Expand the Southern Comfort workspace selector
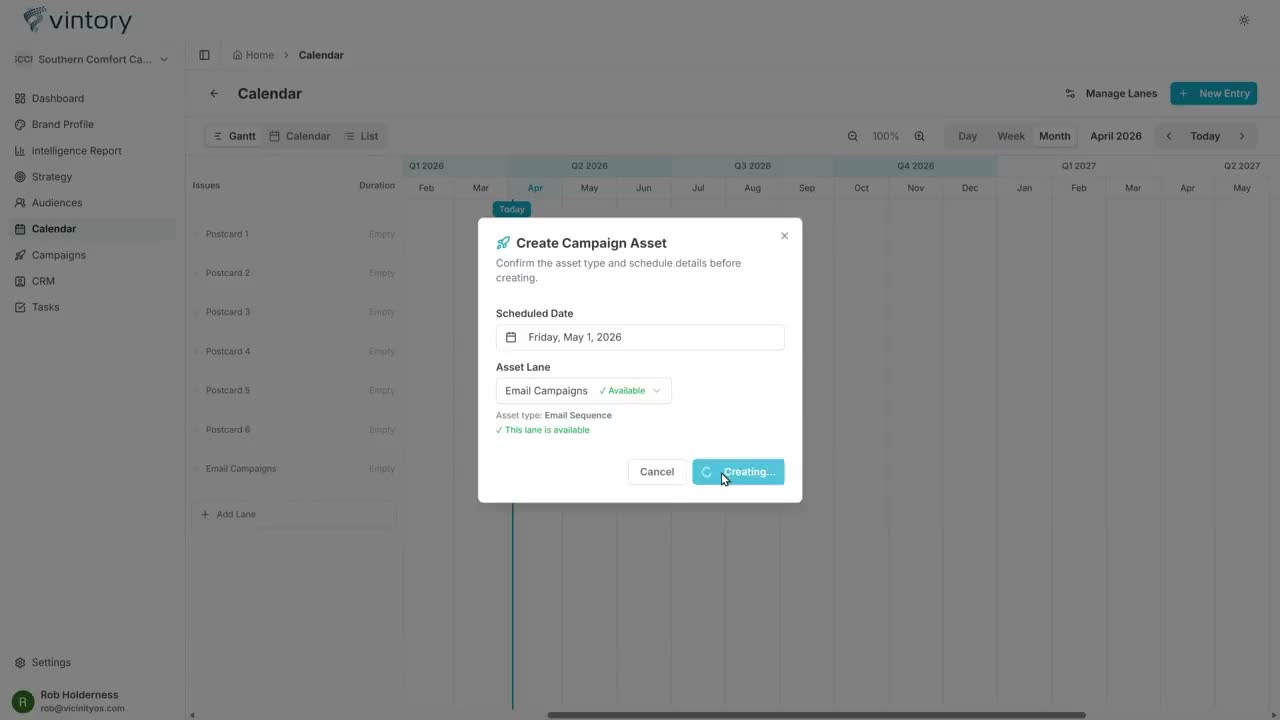Image resolution: width=1280 pixels, height=720 pixels. (x=92, y=59)
